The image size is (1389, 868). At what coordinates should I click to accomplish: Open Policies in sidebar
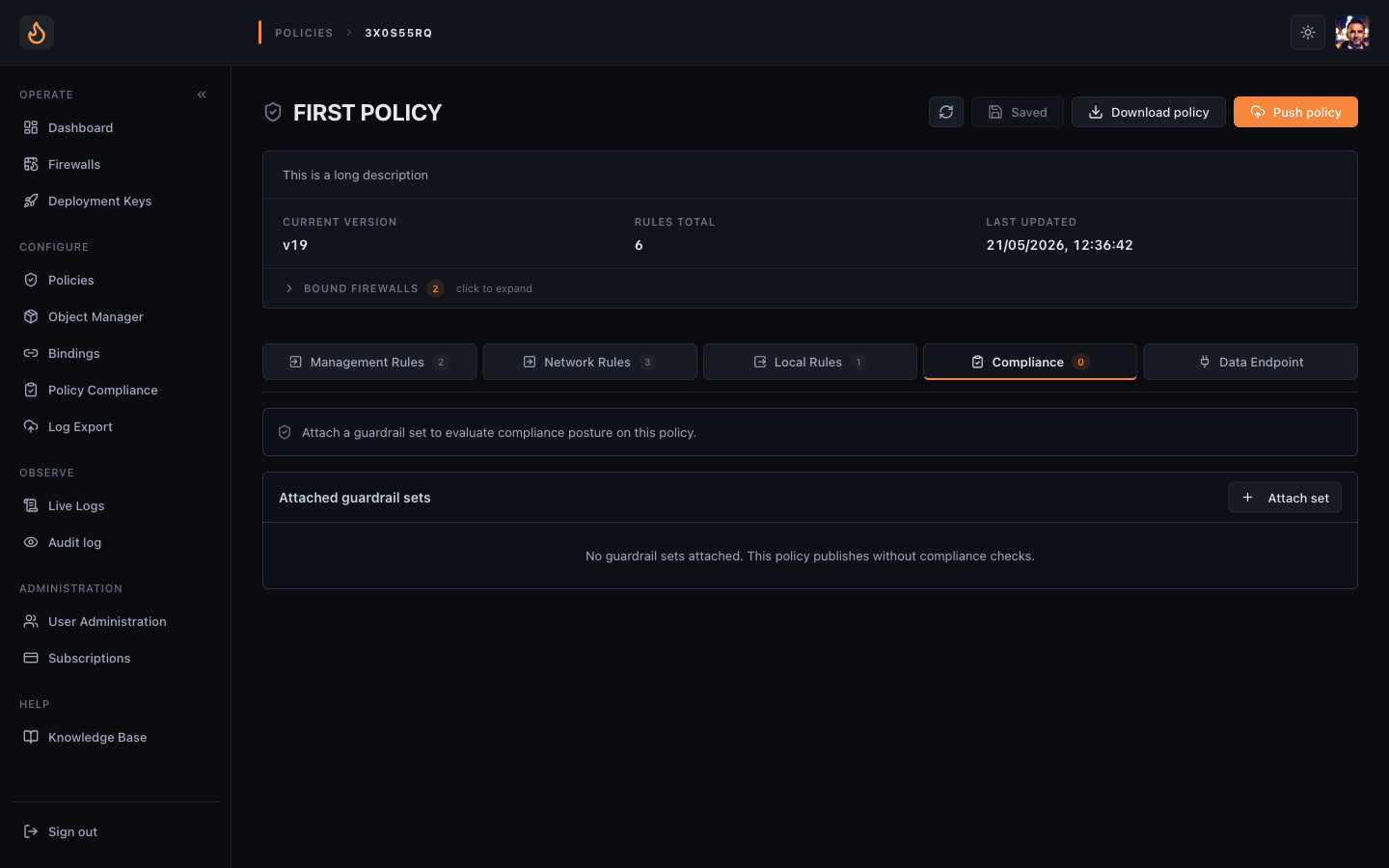[x=115, y=280]
